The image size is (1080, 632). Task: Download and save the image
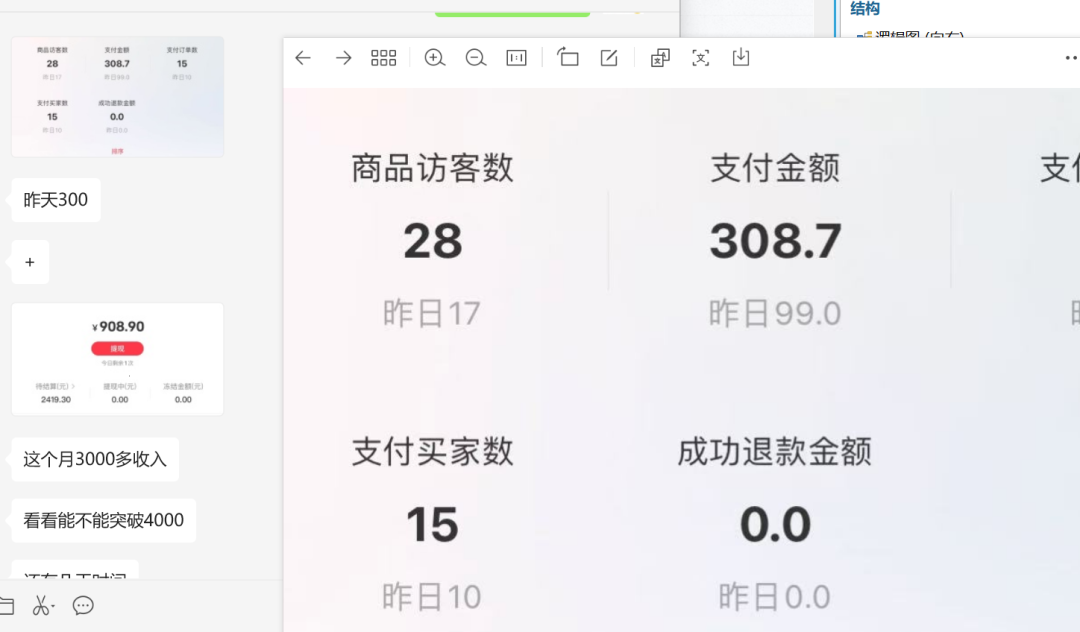(741, 57)
